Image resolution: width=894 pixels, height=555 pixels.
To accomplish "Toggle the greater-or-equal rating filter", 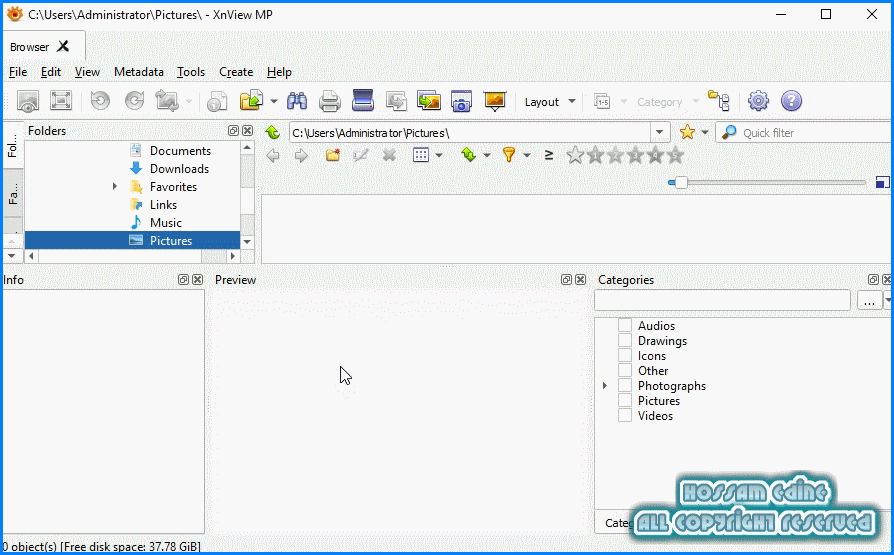I will pyautogui.click(x=548, y=155).
